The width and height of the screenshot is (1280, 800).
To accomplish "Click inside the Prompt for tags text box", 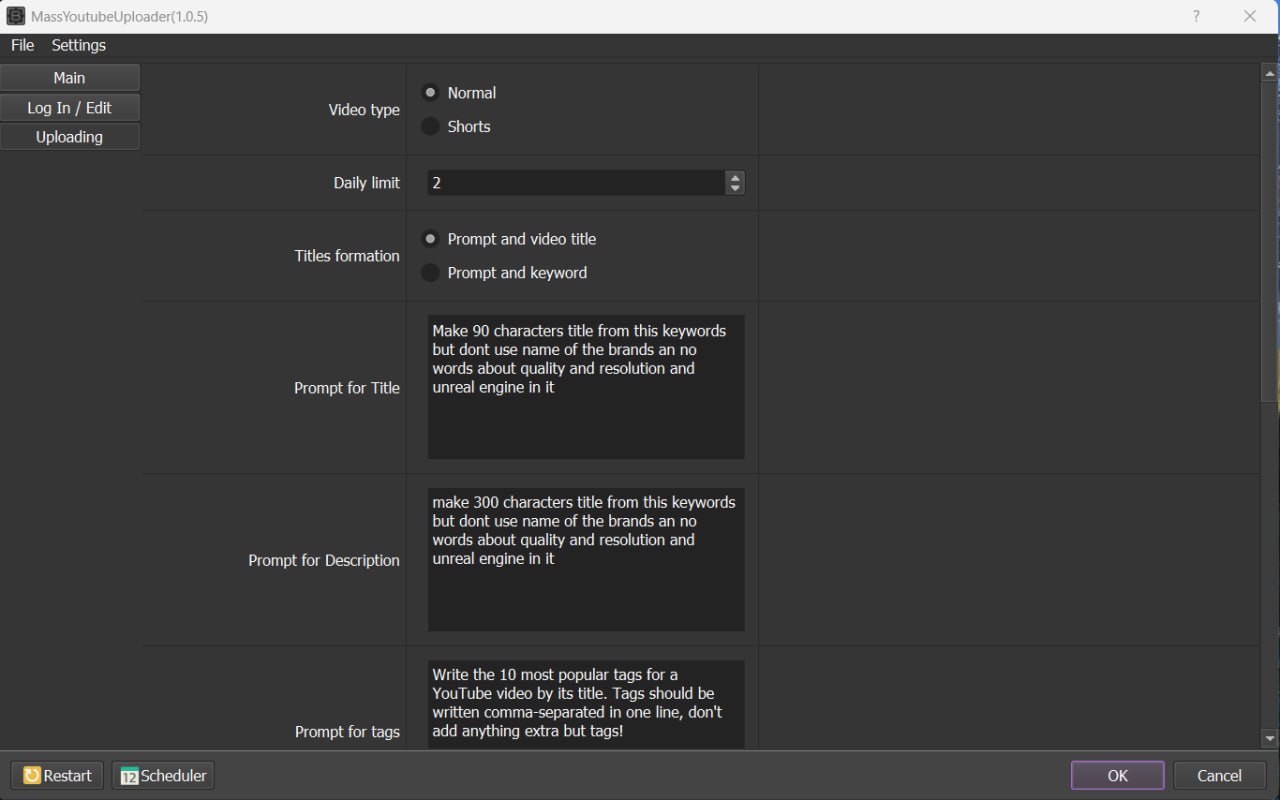I will point(586,704).
